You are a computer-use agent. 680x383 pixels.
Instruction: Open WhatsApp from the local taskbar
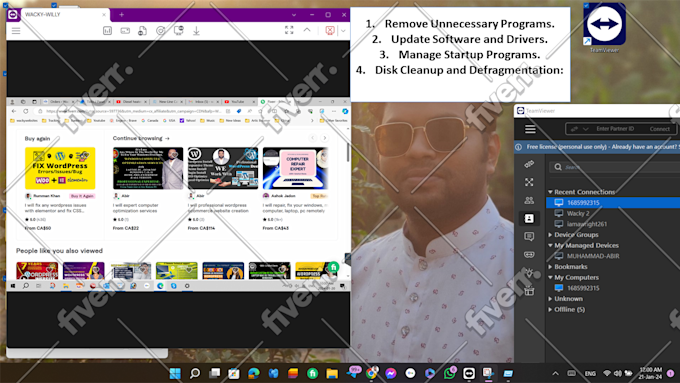pos(450,373)
